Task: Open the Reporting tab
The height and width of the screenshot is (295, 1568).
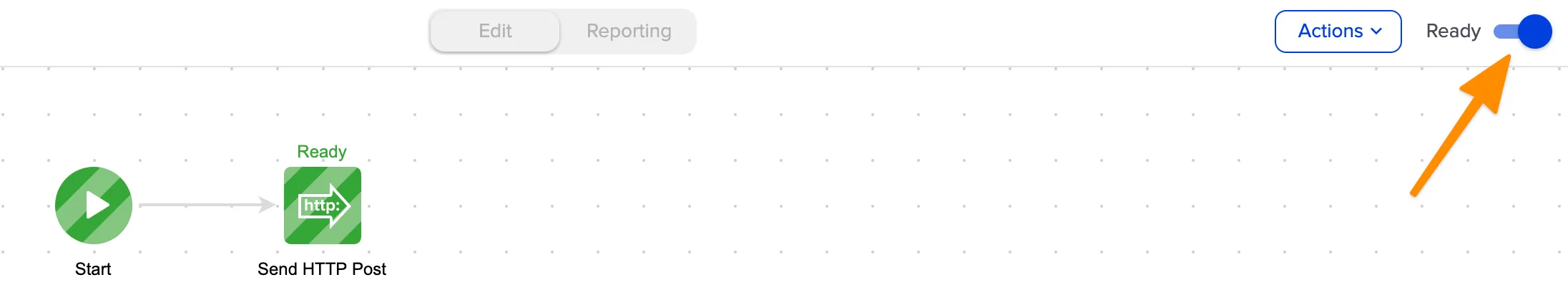Action: click(629, 32)
